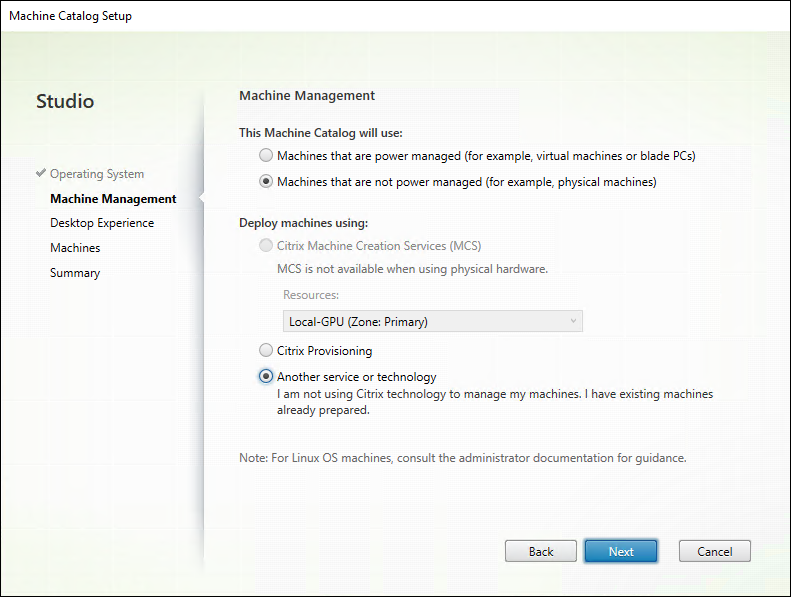Click the Linux OS machines note text

463,458
